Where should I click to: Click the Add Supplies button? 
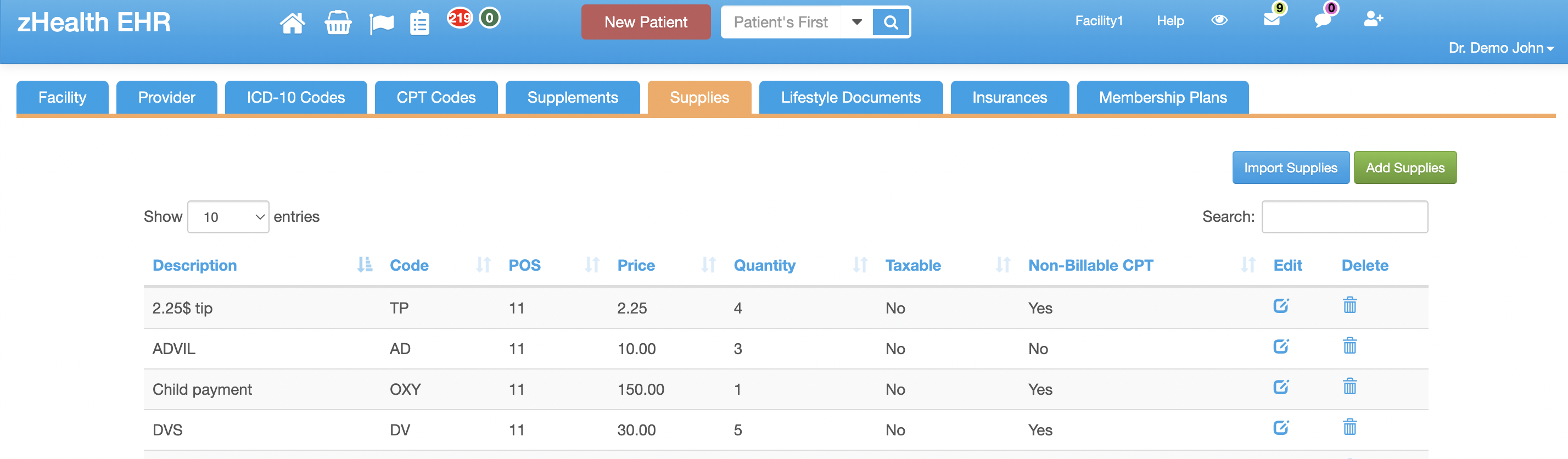(1405, 167)
